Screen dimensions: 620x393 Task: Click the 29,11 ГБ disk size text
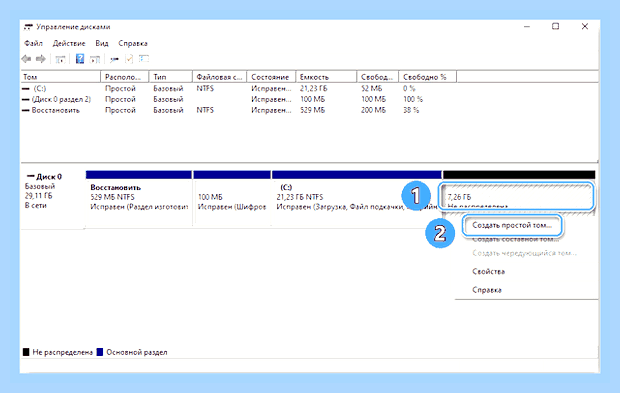click(38, 196)
